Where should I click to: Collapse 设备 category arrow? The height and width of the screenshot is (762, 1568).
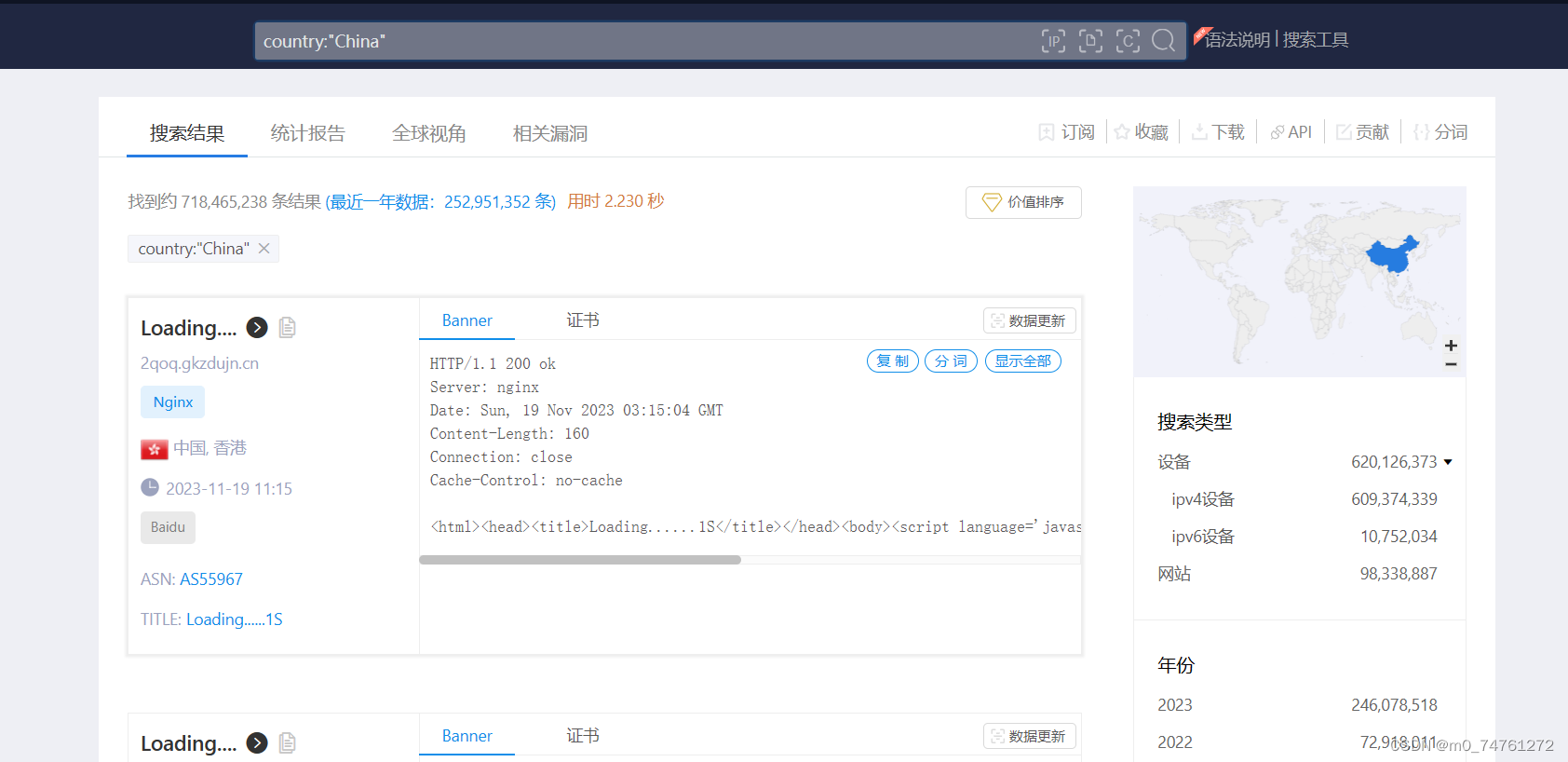pyautogui.click(x=1448, y=462)
